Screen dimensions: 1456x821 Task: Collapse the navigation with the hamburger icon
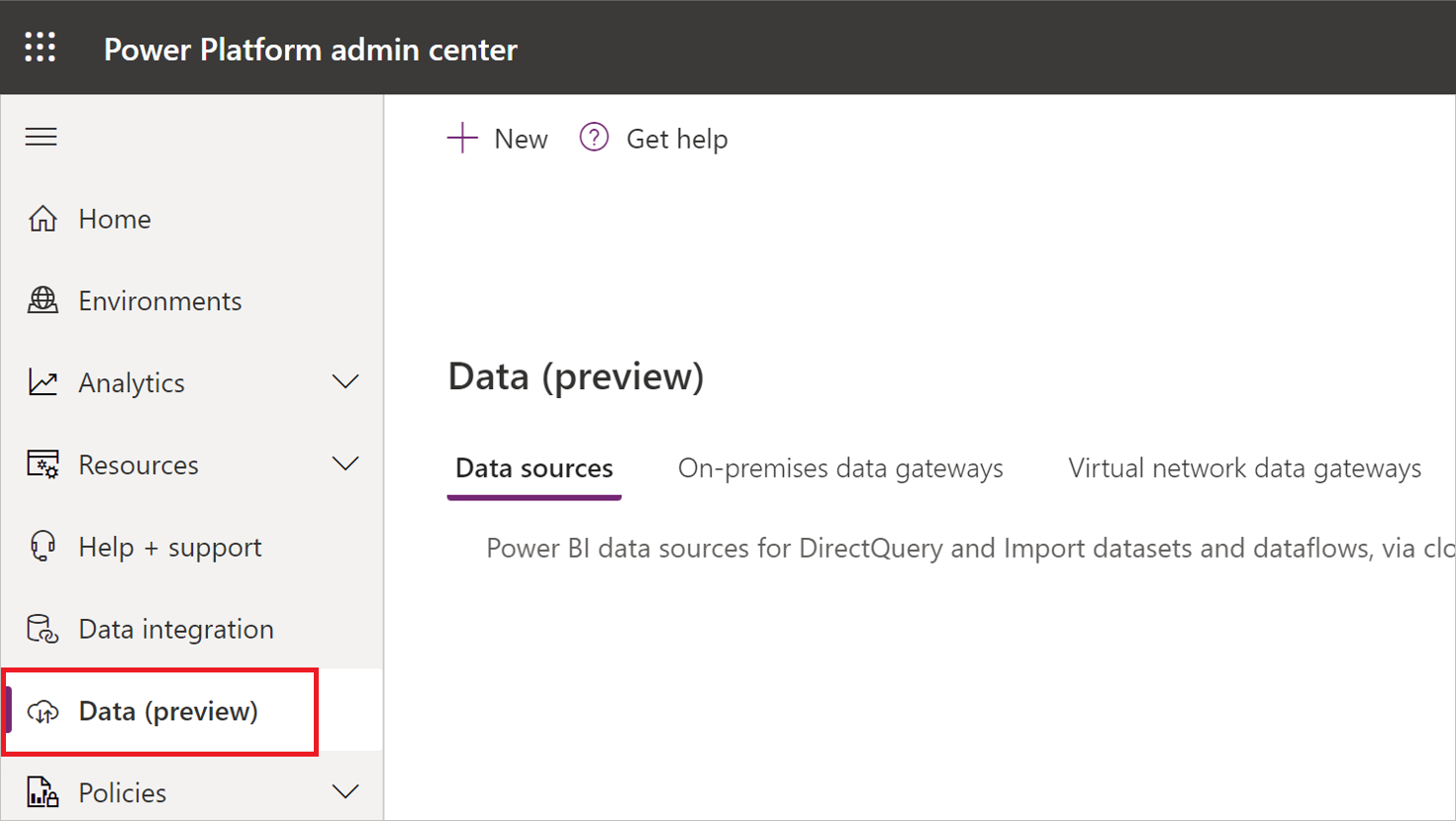[41, 137]
